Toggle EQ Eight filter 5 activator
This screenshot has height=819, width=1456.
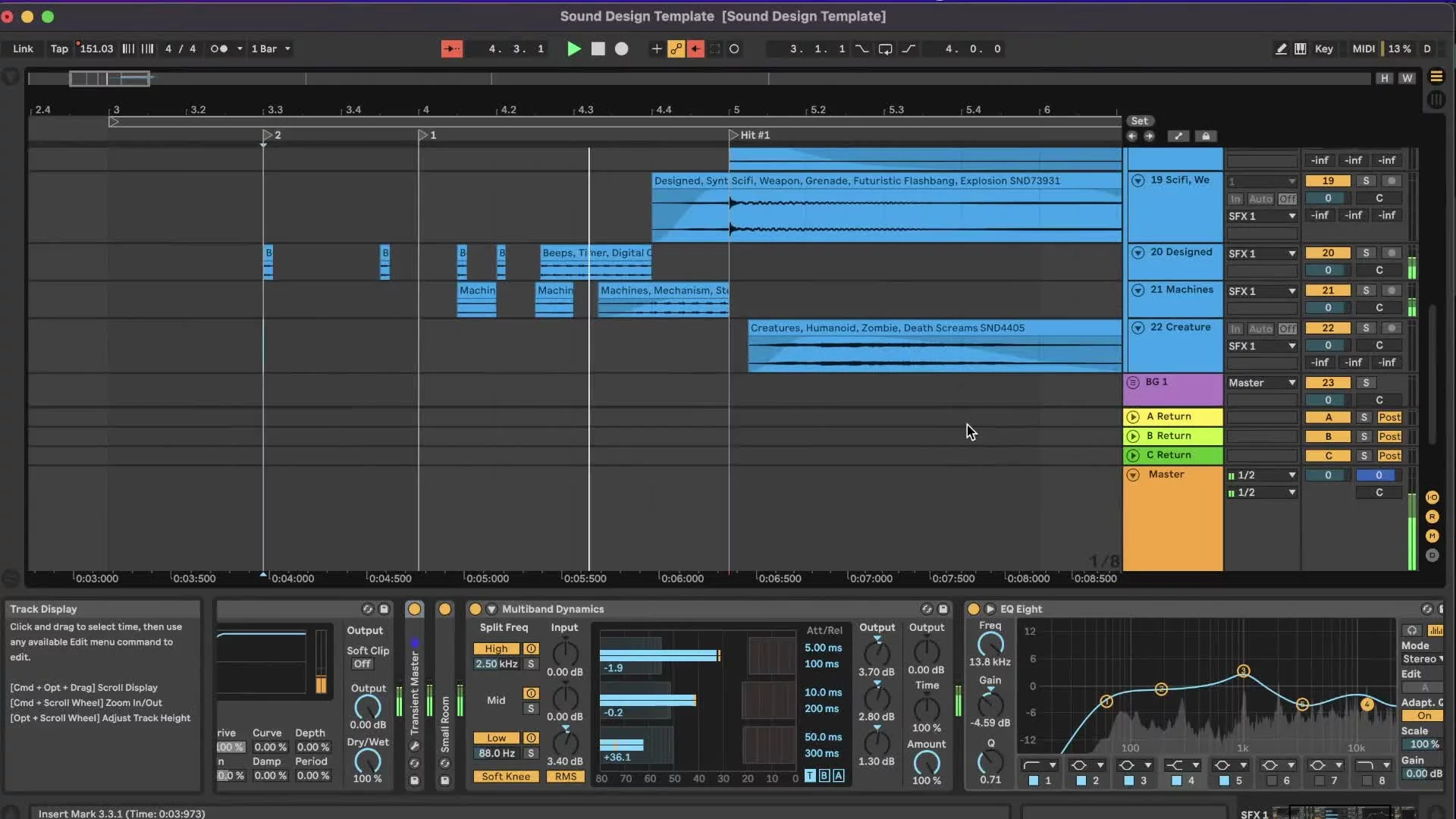(1224, 780)
